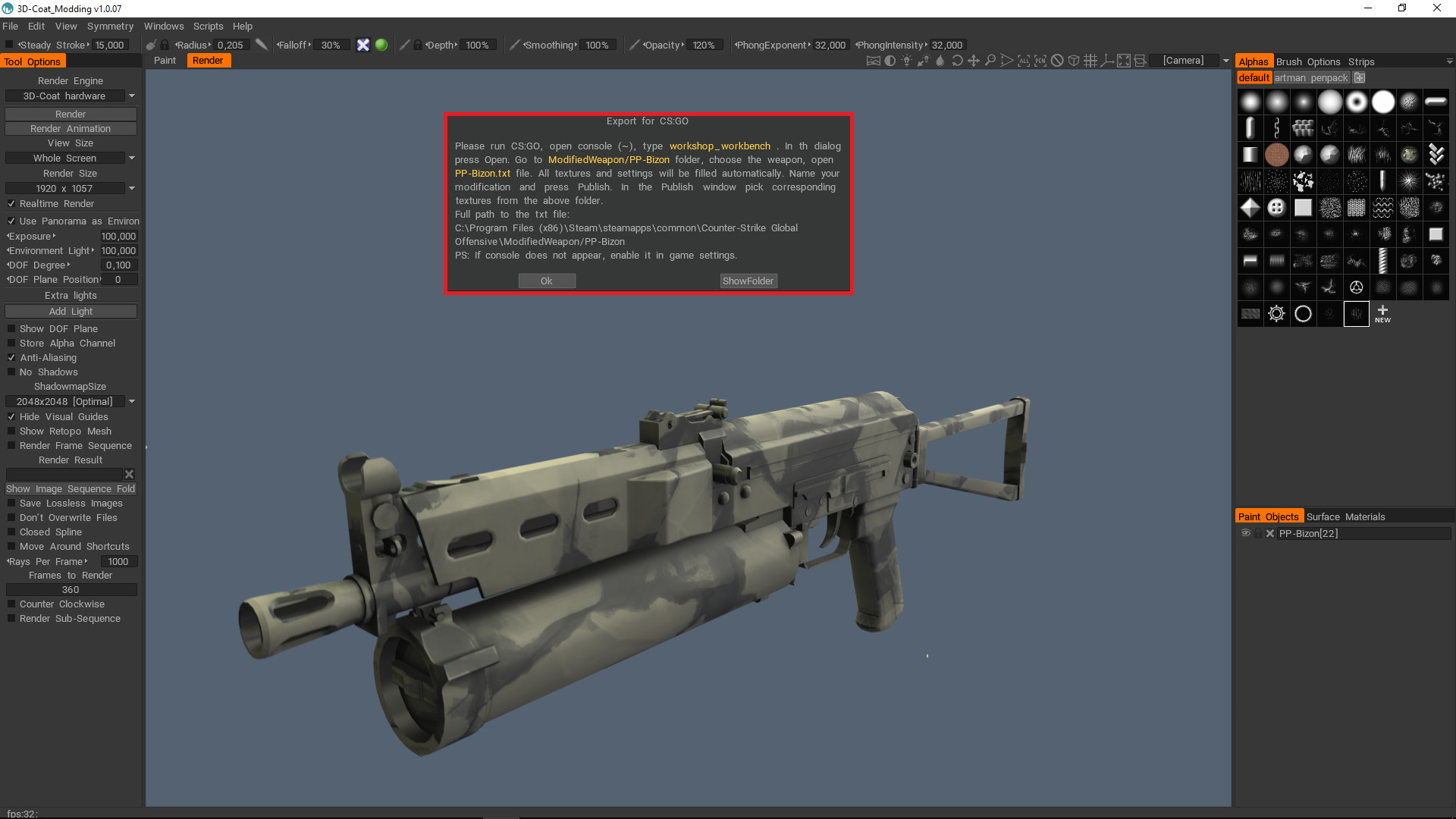Viewport: 1456px width, 819px height.
Task: Select the Rotate camera tool in the top toolbar
Action: (957, 61)
